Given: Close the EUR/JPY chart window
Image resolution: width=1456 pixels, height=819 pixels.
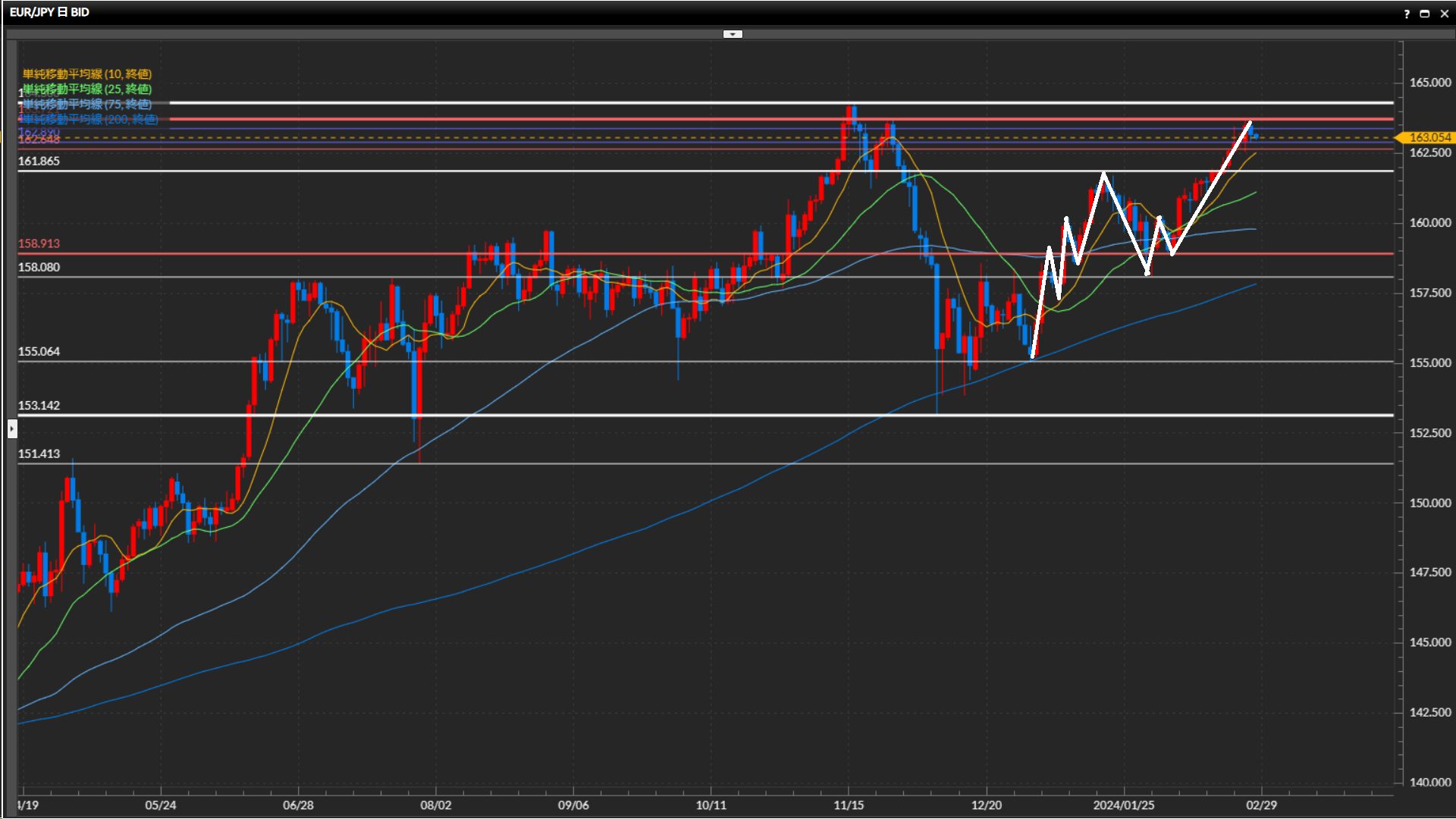Looking at the screenshot, I should [x=1445, y=14].
